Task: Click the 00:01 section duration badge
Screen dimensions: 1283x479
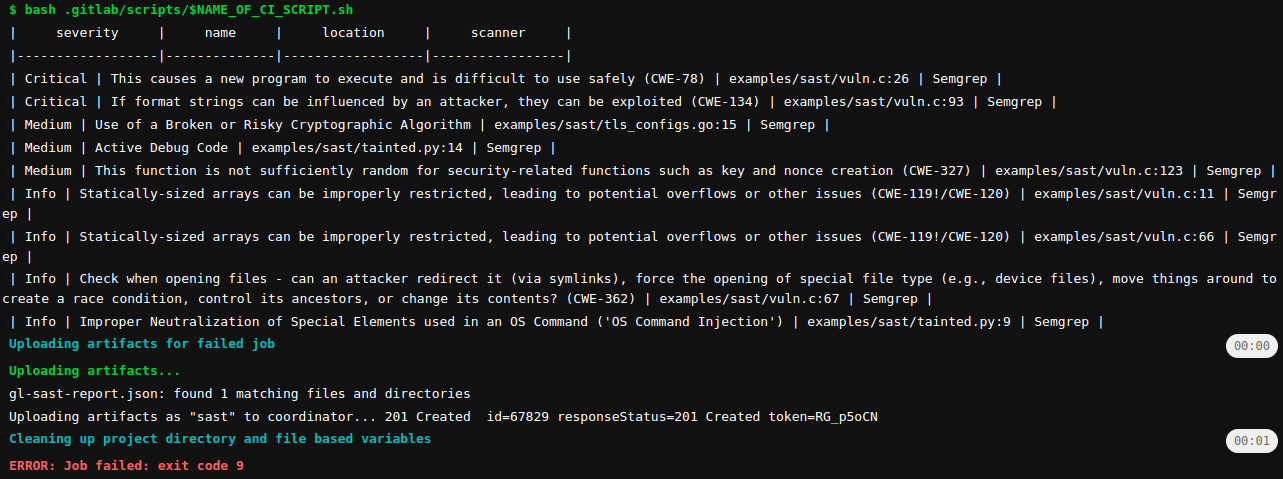Action: pyautogui.click(x=1251, y=440)
